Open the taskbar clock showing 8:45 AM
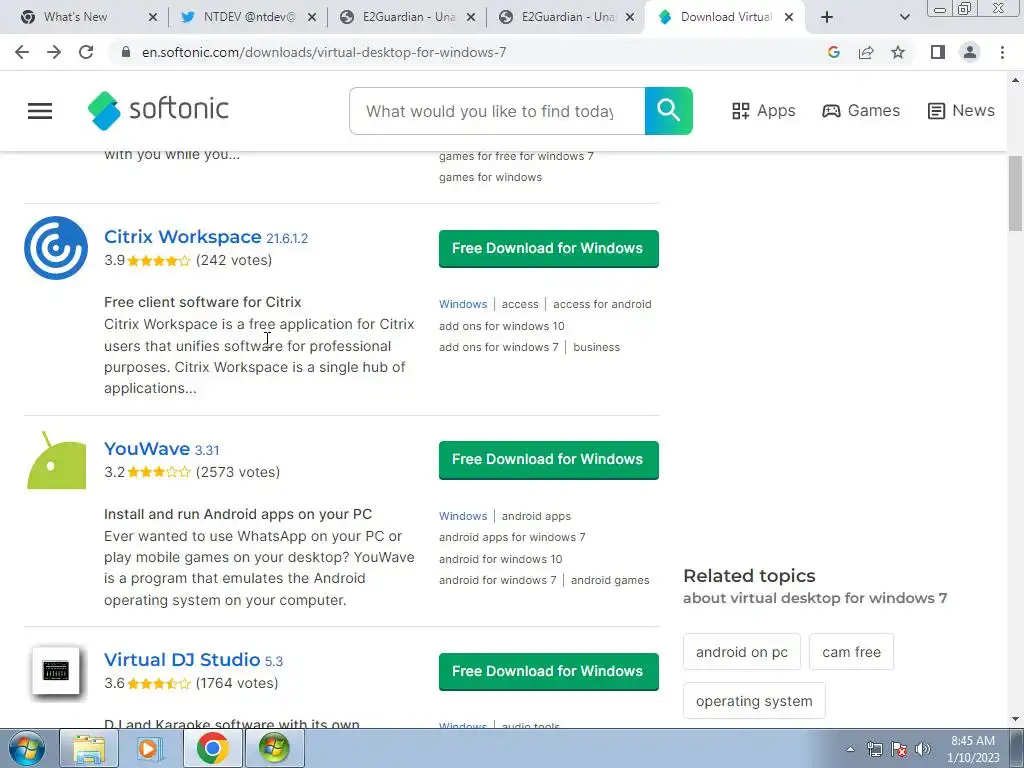The height and width of the screenshot is (768, 1024). (973, 749)
